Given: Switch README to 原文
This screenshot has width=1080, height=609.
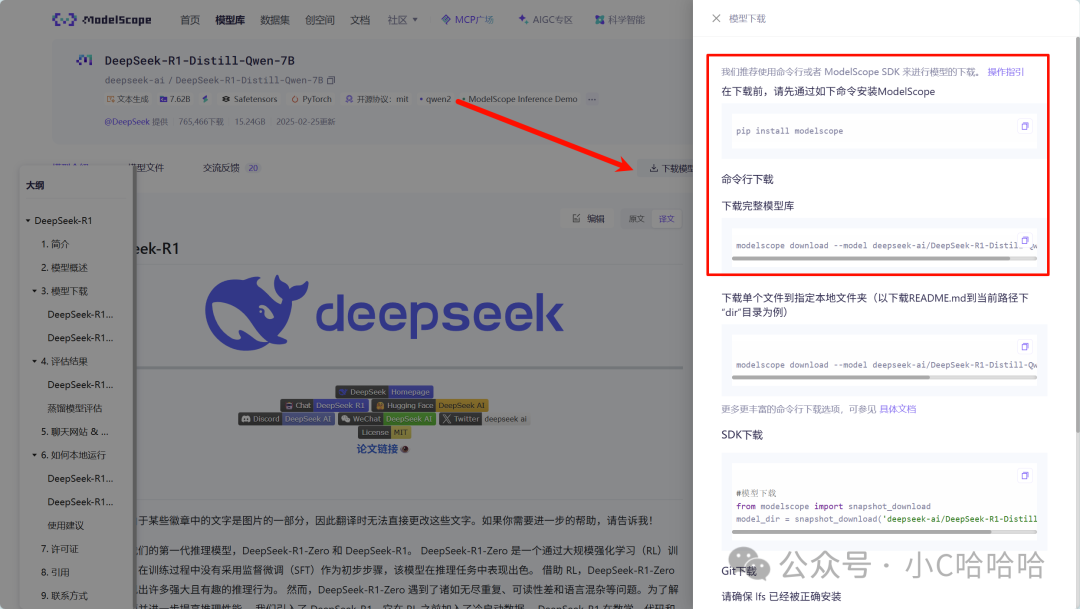Looking at the screenshot, I should point(636,219).
